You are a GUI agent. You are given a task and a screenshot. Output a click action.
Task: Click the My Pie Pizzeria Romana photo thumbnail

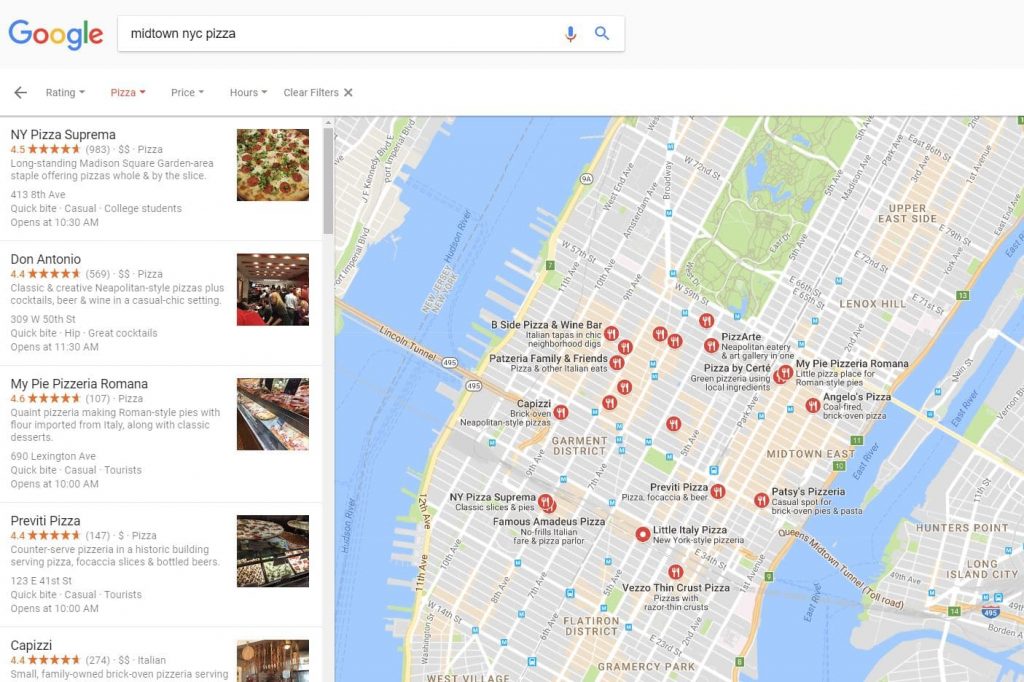tap(273, 414)
